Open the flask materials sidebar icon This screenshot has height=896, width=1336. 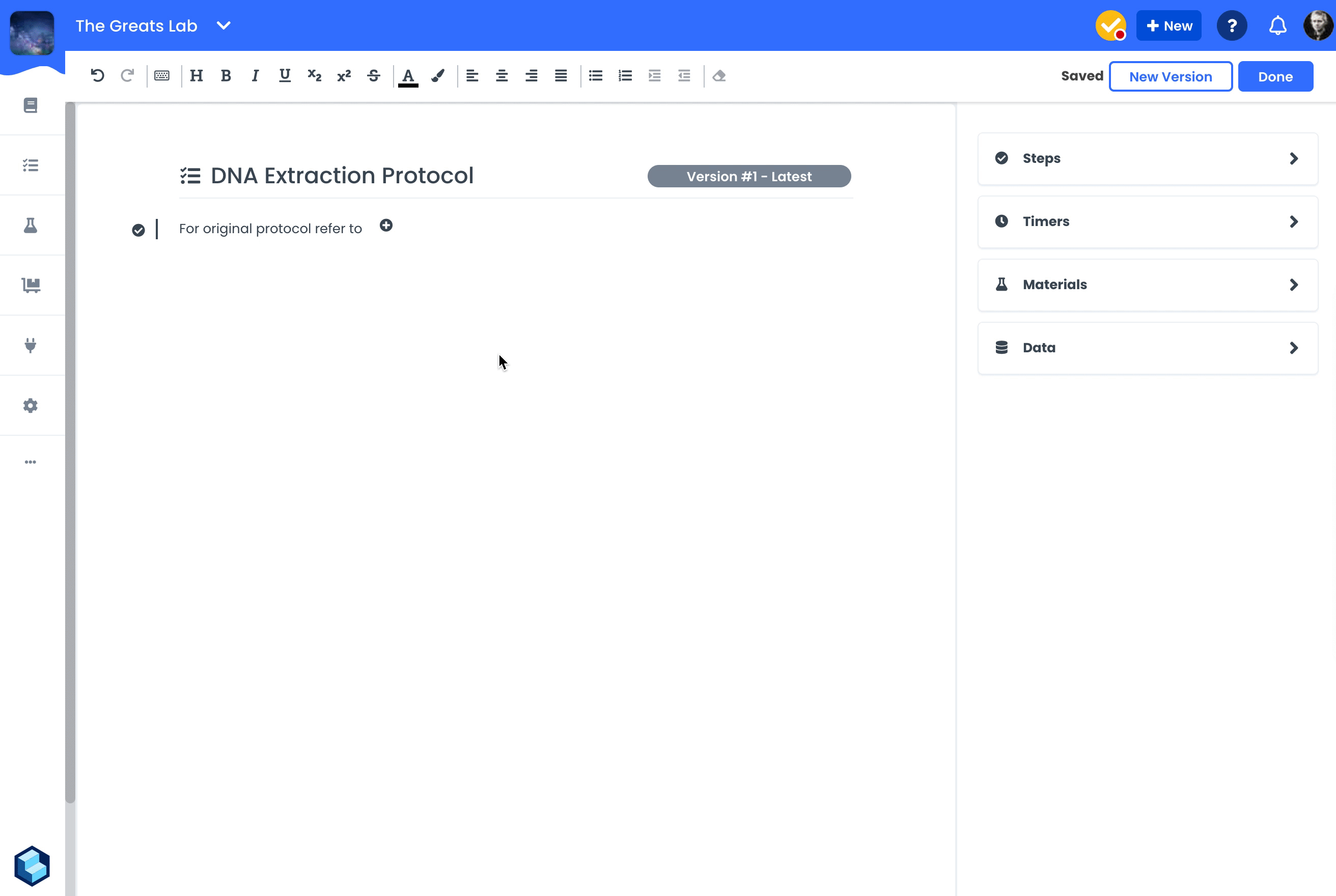(31, 225)
